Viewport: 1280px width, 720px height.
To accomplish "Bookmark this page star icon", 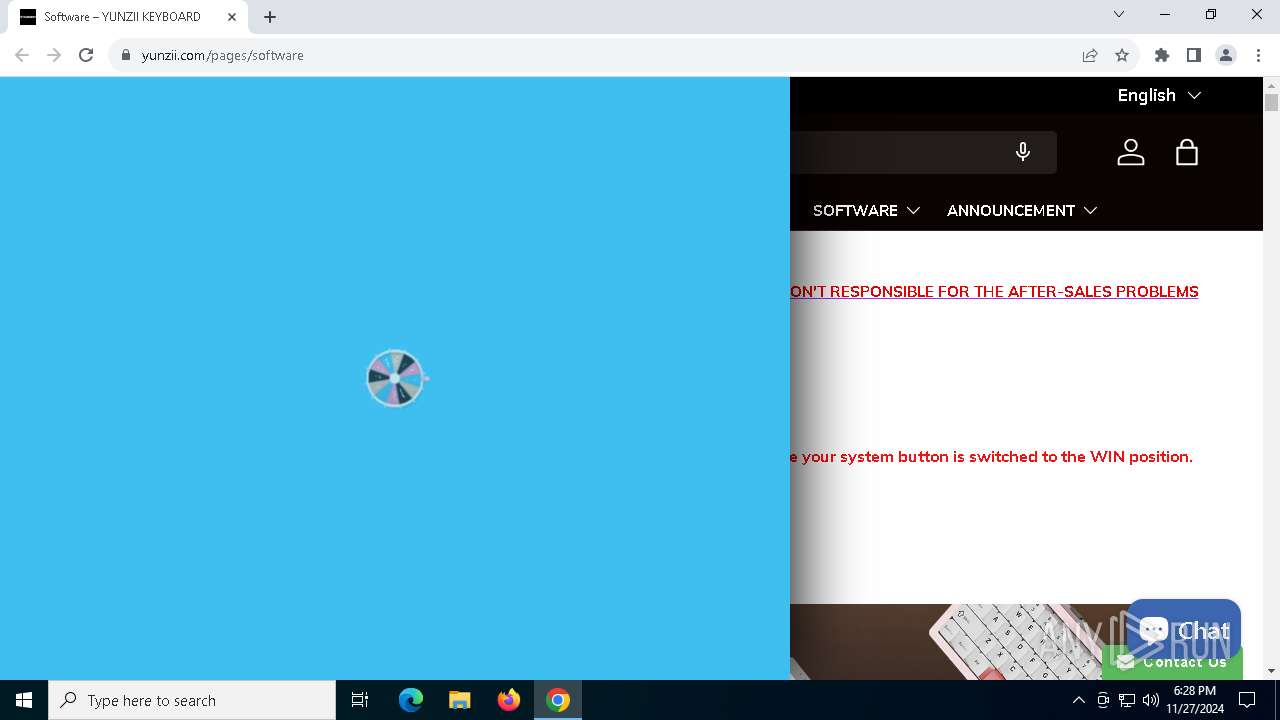I will pyautogui.click(x=1122, y=55).
